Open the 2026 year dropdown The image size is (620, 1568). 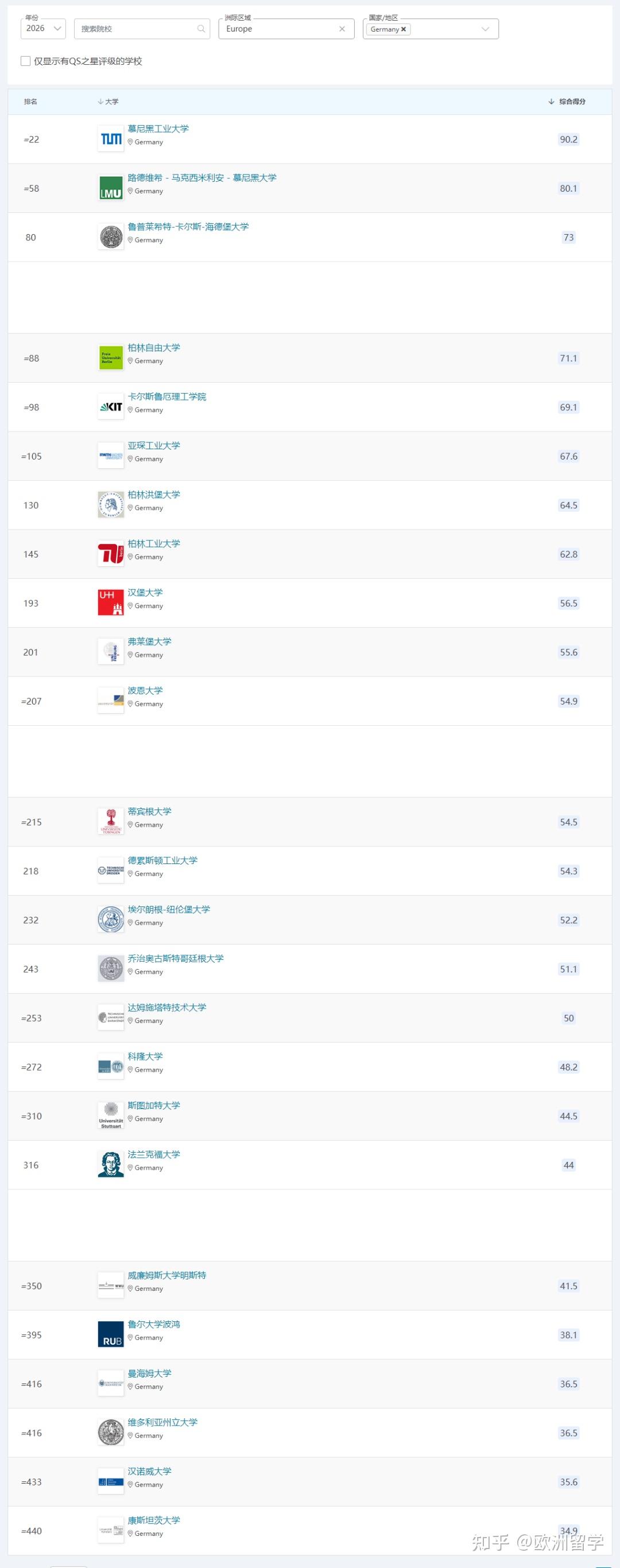43,29
